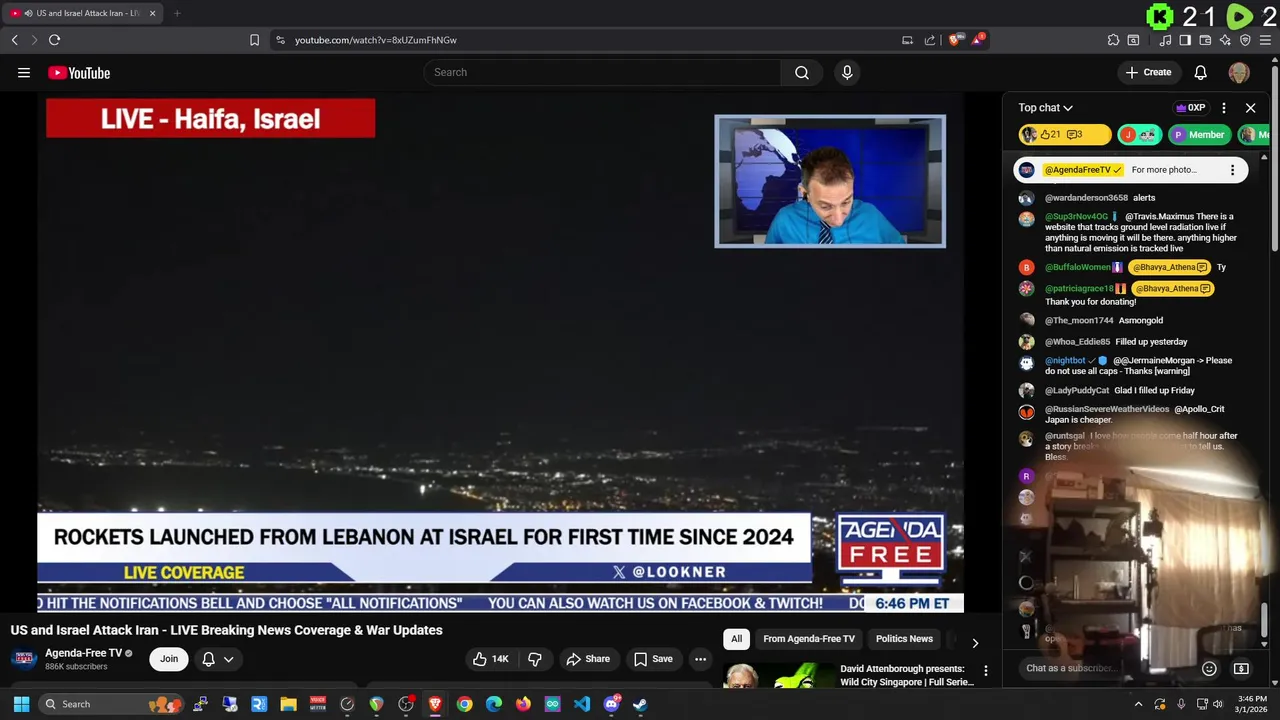Open notification bell preferences dropdown
This screenshot has height=720, width=1280.
pos(218,659)
